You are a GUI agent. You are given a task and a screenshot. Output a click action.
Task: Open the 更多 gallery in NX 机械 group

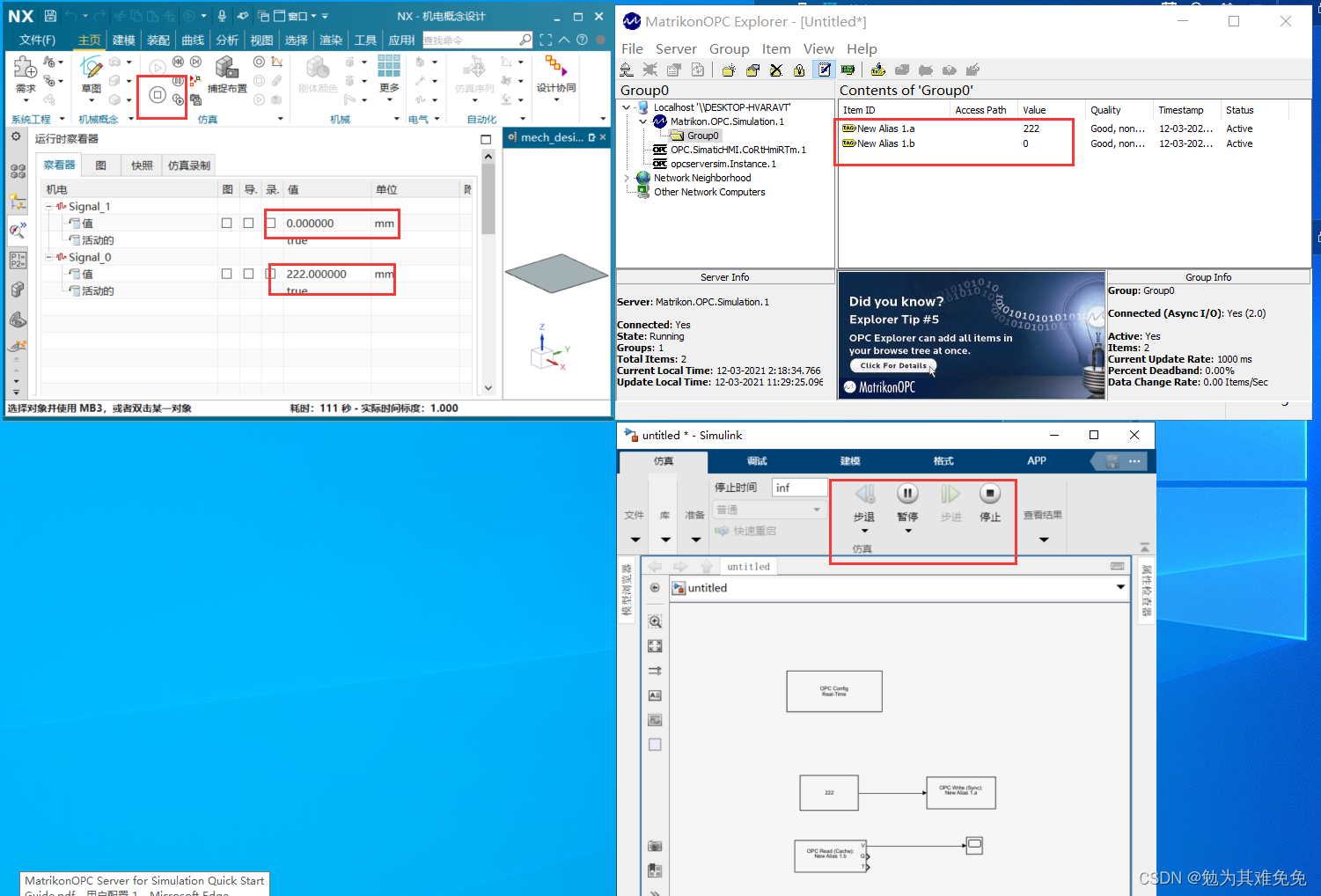(389, 75)
